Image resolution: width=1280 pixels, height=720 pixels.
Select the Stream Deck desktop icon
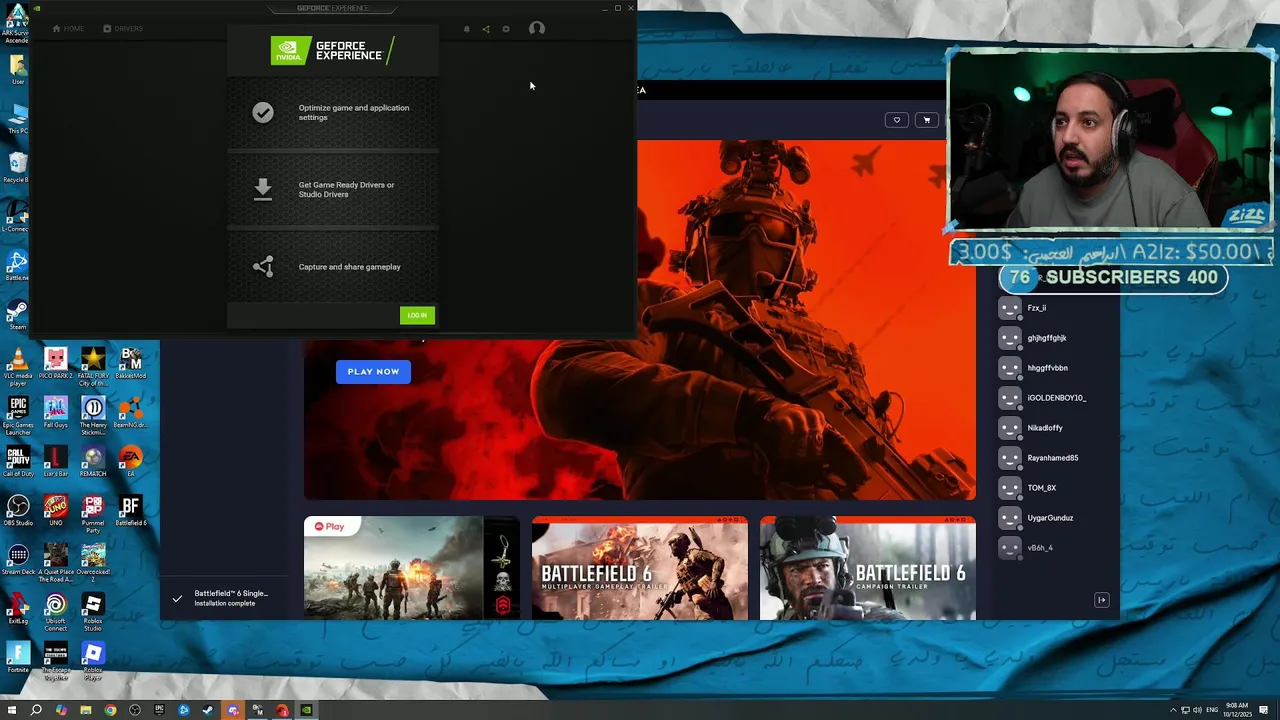pos(18,560)
